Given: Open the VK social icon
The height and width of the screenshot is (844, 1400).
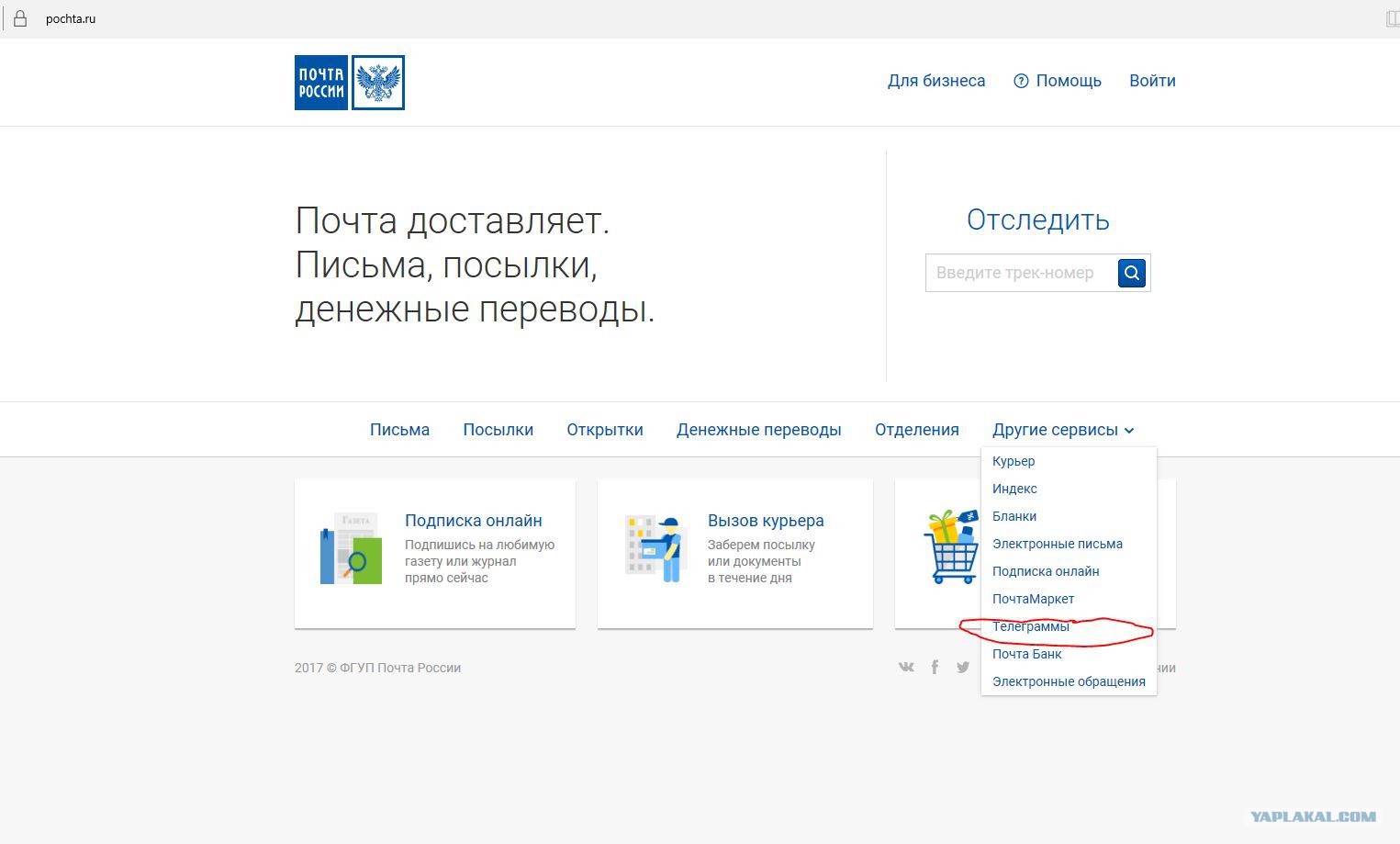Looking at the screenshot, I should (x=906, y=668).
